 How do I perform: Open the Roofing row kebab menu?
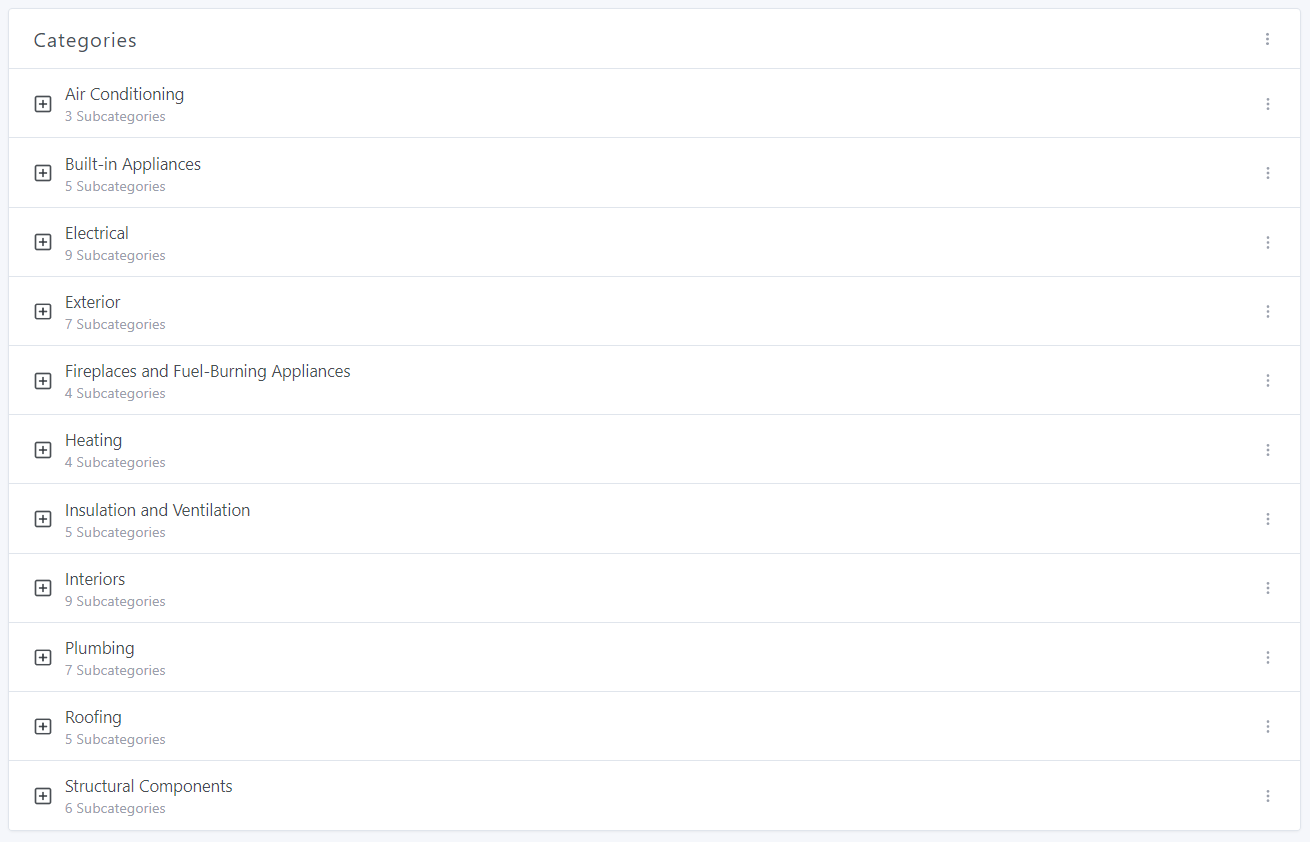click(x=1267, y=726)
